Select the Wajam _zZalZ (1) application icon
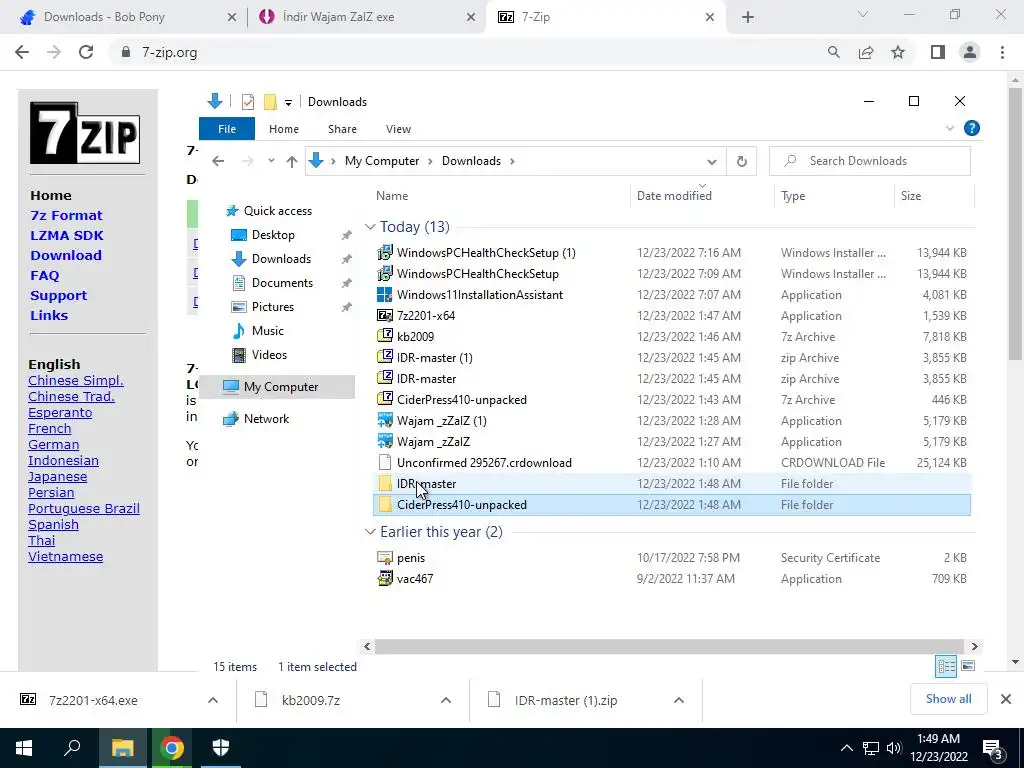 point(385,421)
